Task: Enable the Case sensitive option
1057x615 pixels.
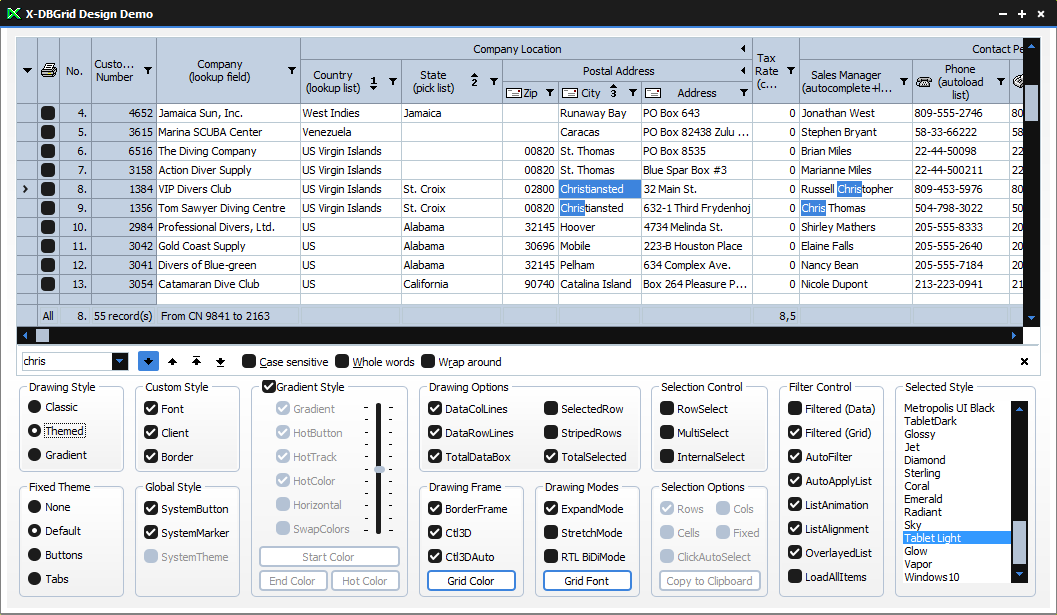Action: (249, 361)
